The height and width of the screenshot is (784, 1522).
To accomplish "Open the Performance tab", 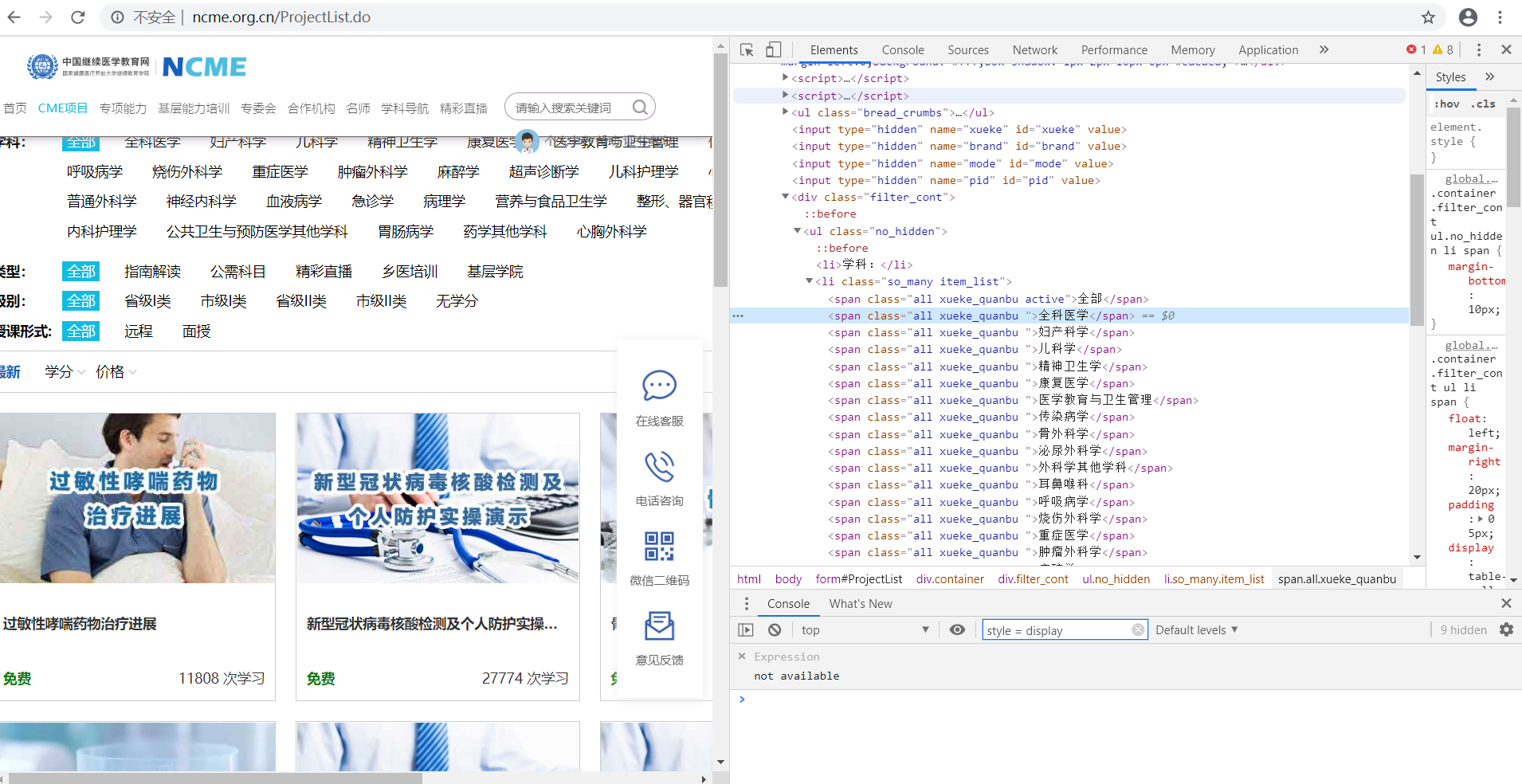I will click(x=1114, y=49).
